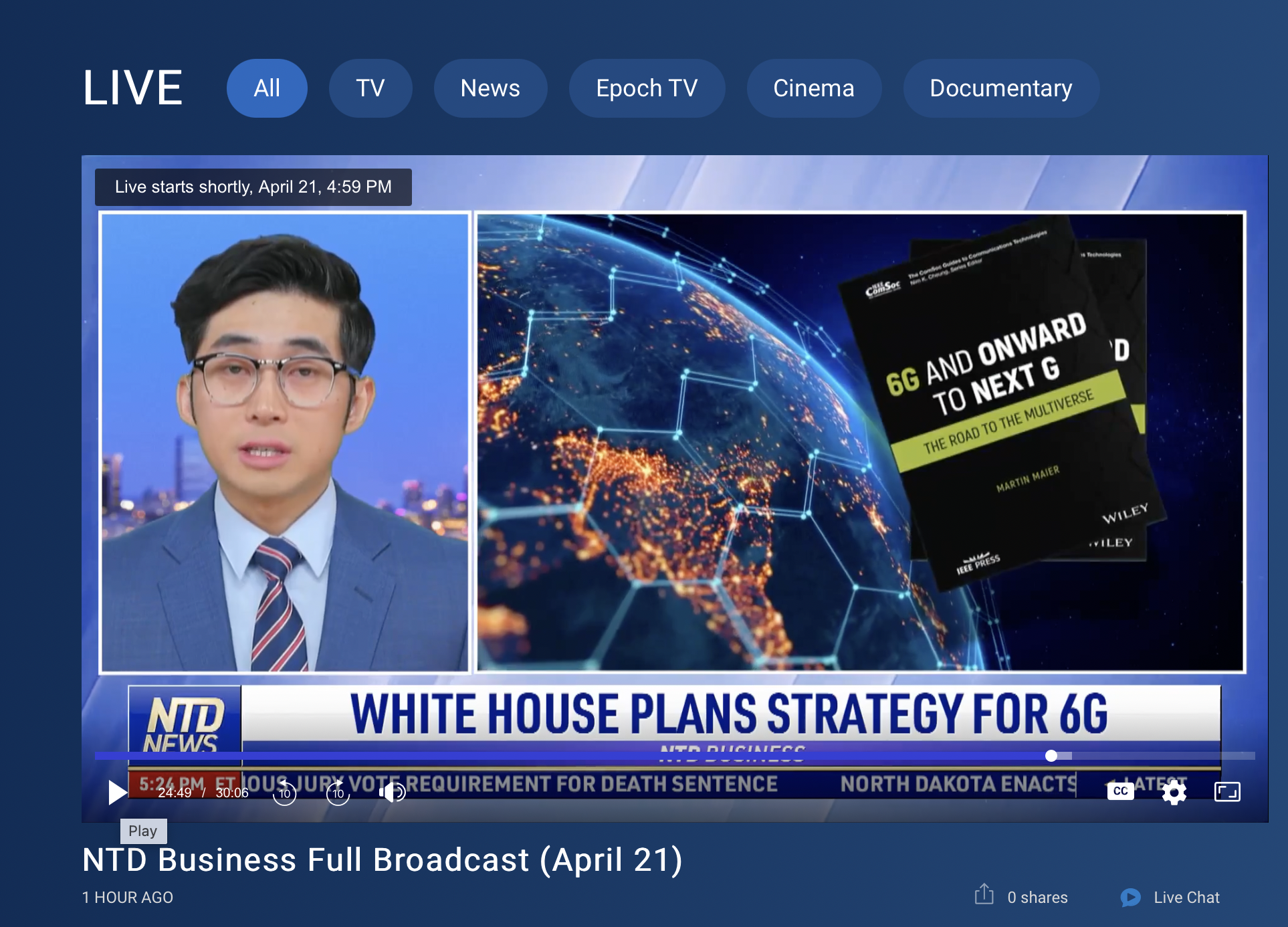Play the NTD Business broadcast video
Viewport: 1288px width, 927px height.
click(118, 793)
